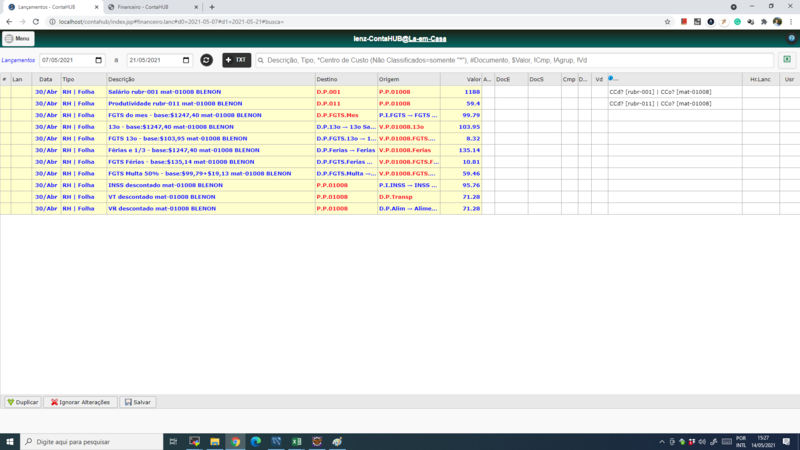Go back in browser history
The height and width of the screenshot is (450, 800).
point(9,22)
